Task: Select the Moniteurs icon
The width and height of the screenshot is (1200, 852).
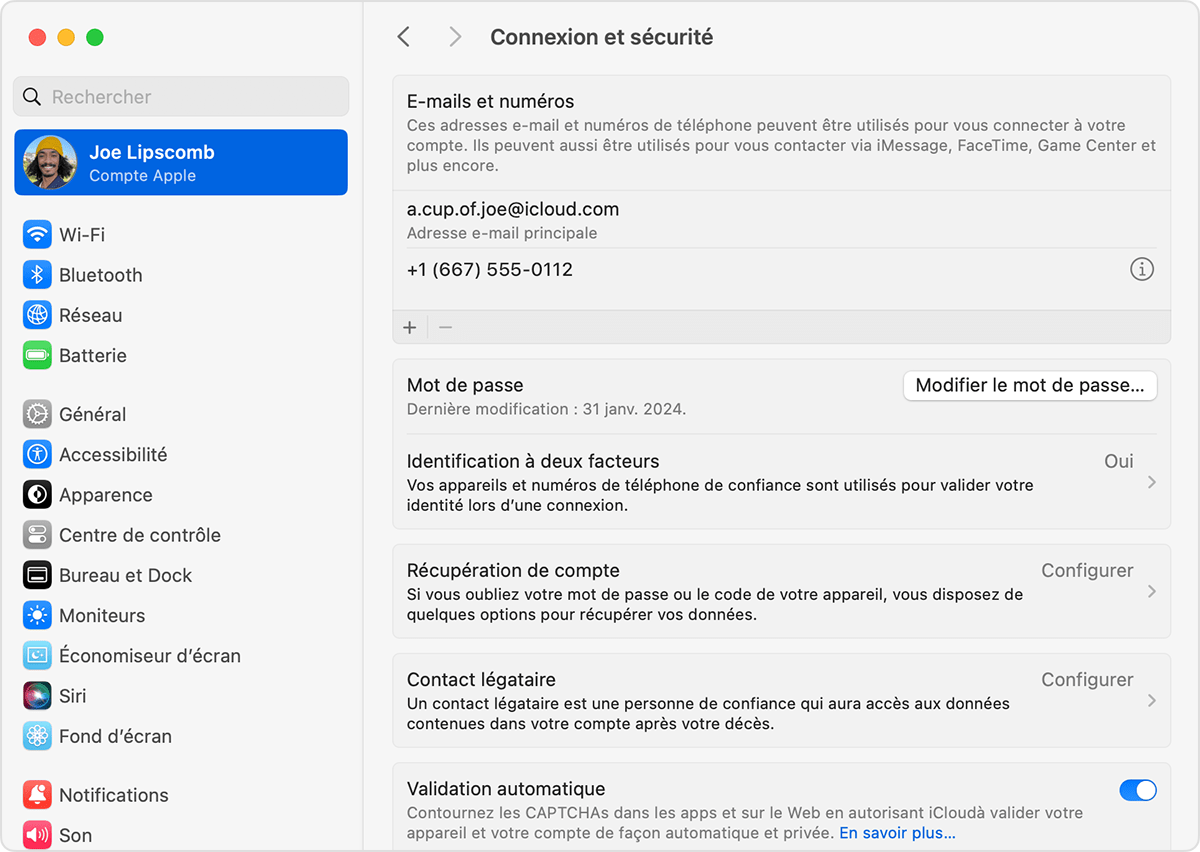Action: (x=37, y=615)
